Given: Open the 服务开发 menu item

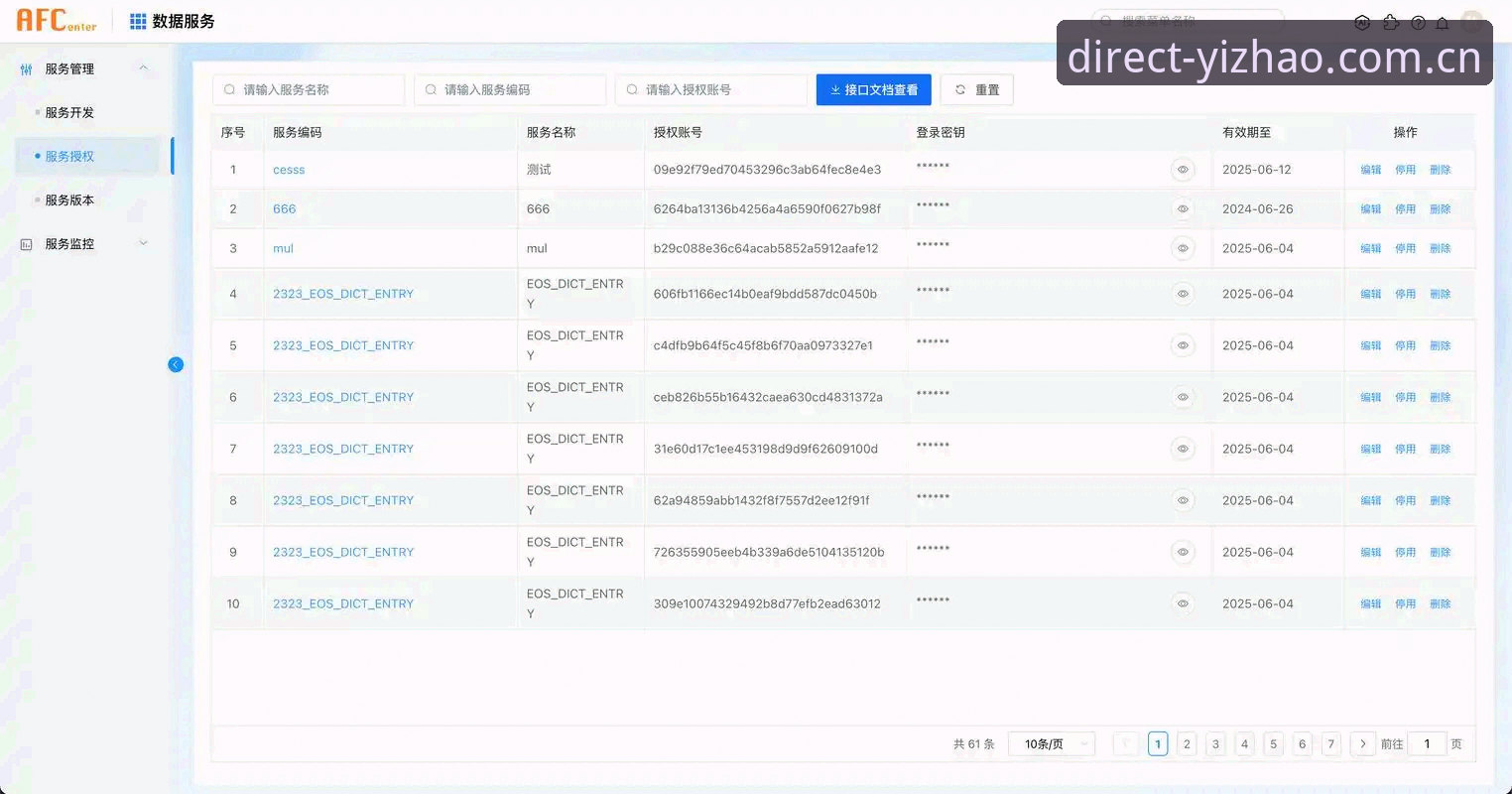Looking at the screenshot, I should click(x=69, y=113).
